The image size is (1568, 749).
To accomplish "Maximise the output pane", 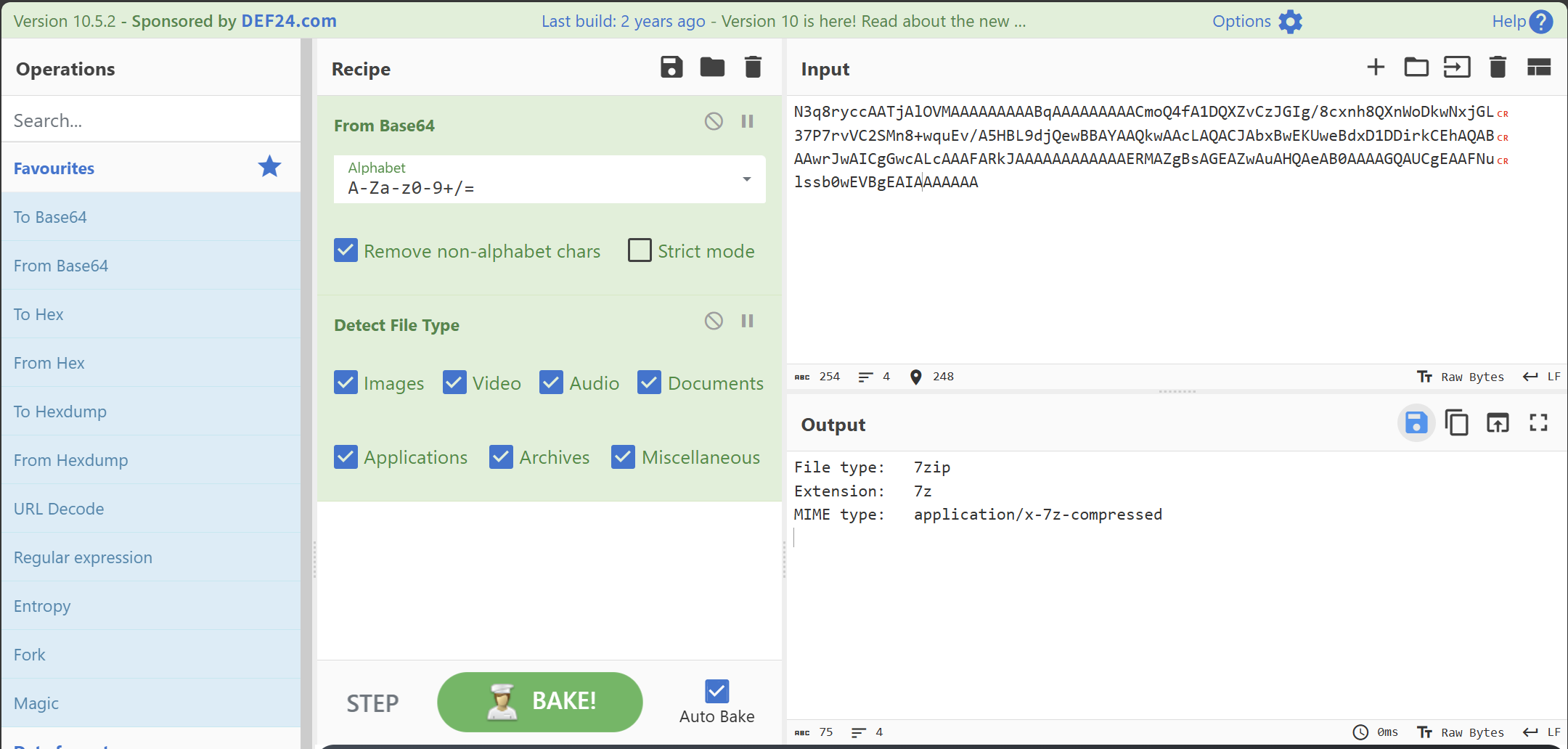I will click(1538, 422).
